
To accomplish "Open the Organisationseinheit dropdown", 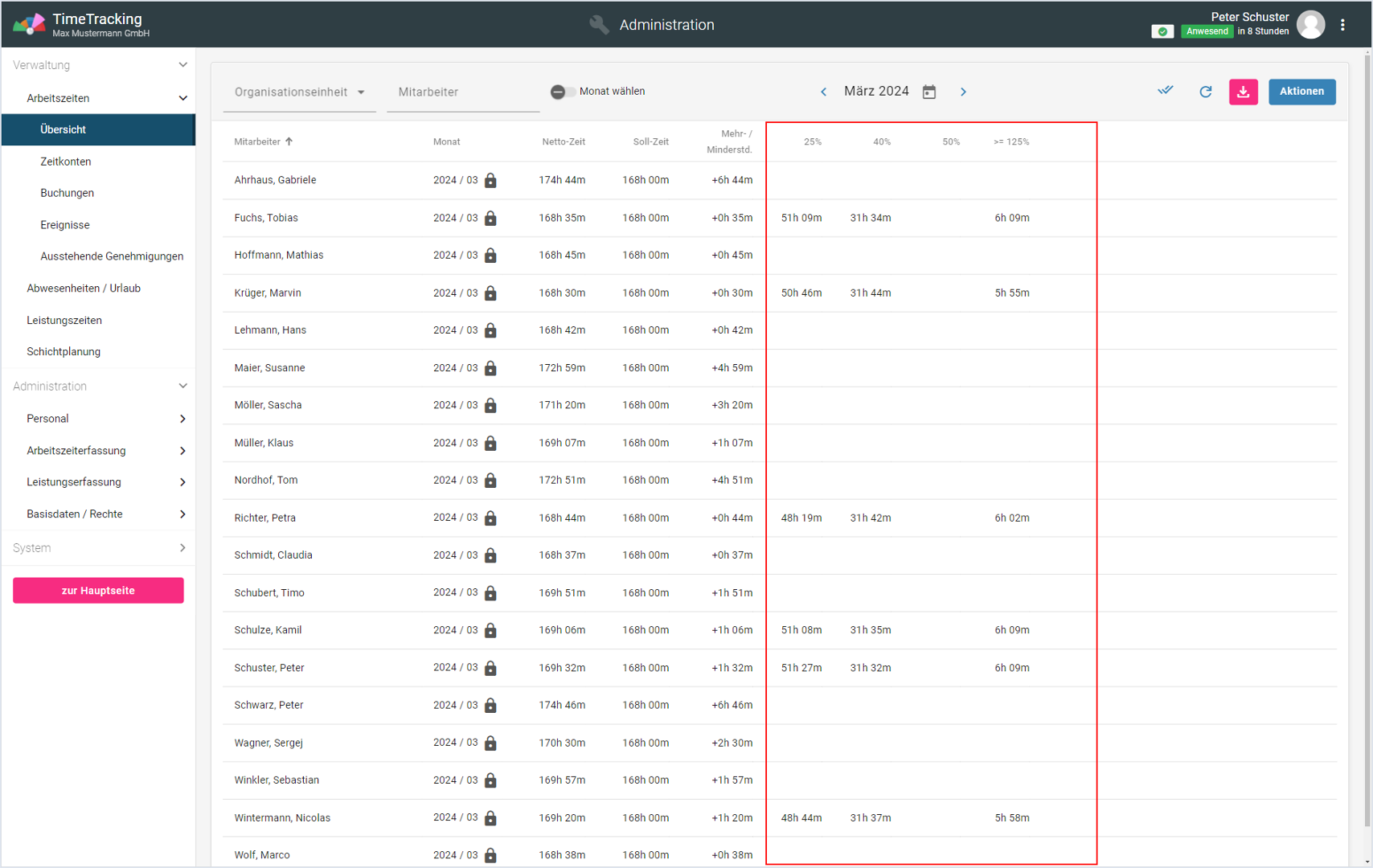I will click(x=299, y=92).
